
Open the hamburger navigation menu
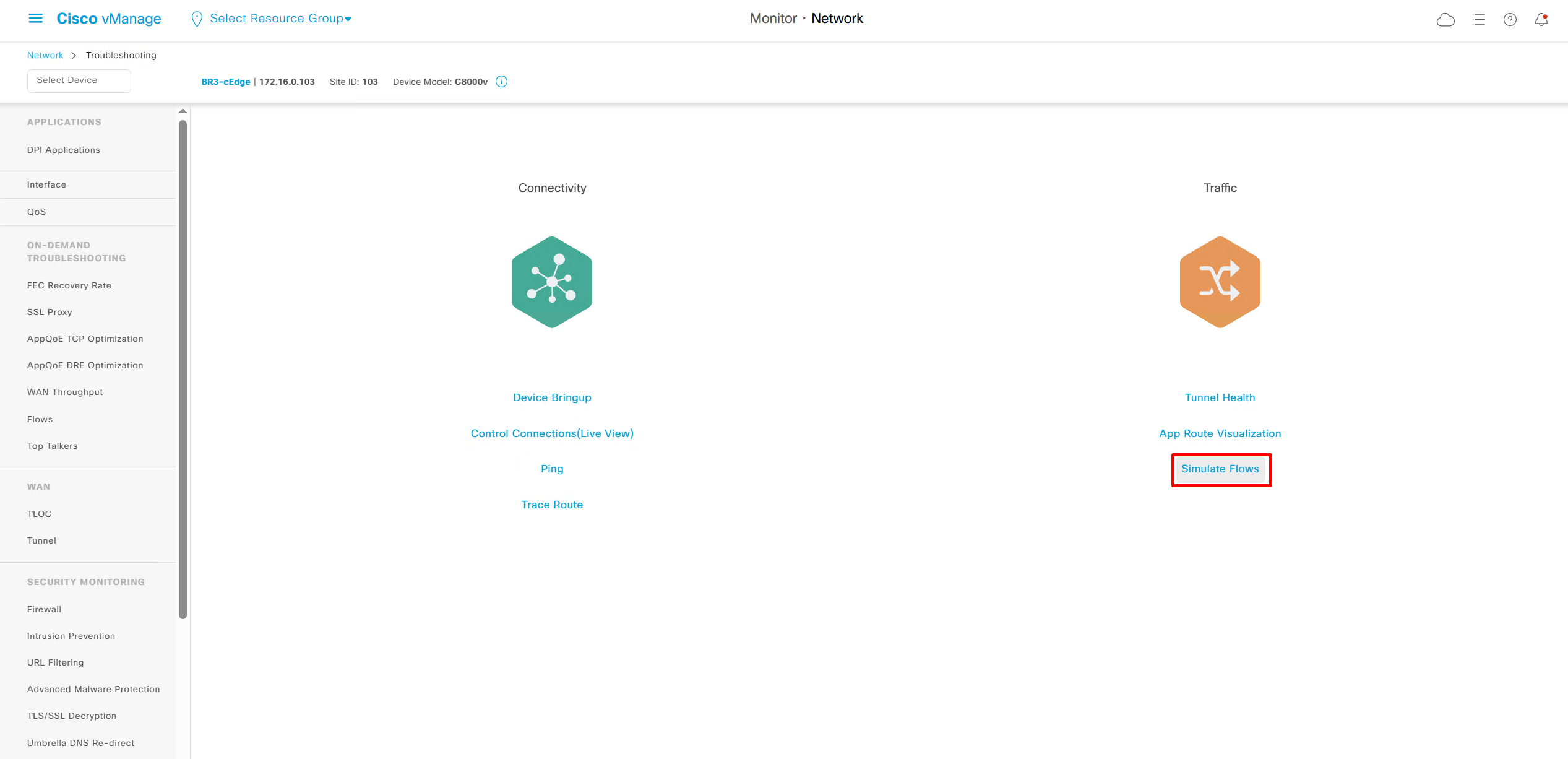[x=36, y=19]
